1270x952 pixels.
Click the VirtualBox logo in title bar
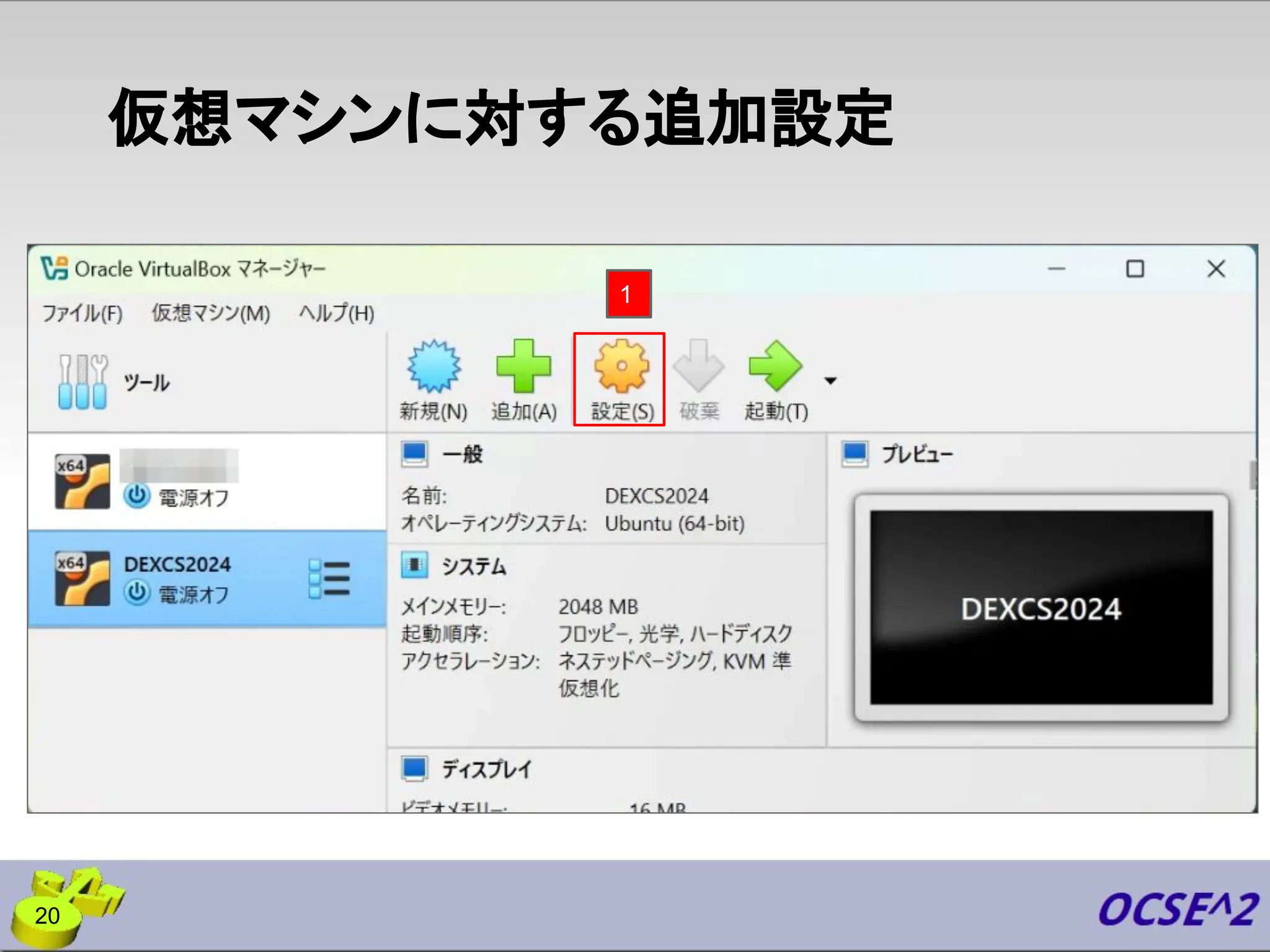pyautogui.click(x=55, y=269)
